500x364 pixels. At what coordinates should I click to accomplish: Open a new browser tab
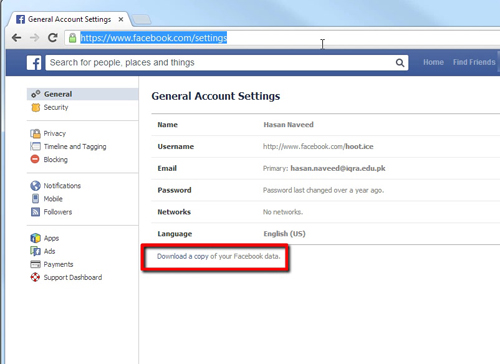[x=141, y=20]
